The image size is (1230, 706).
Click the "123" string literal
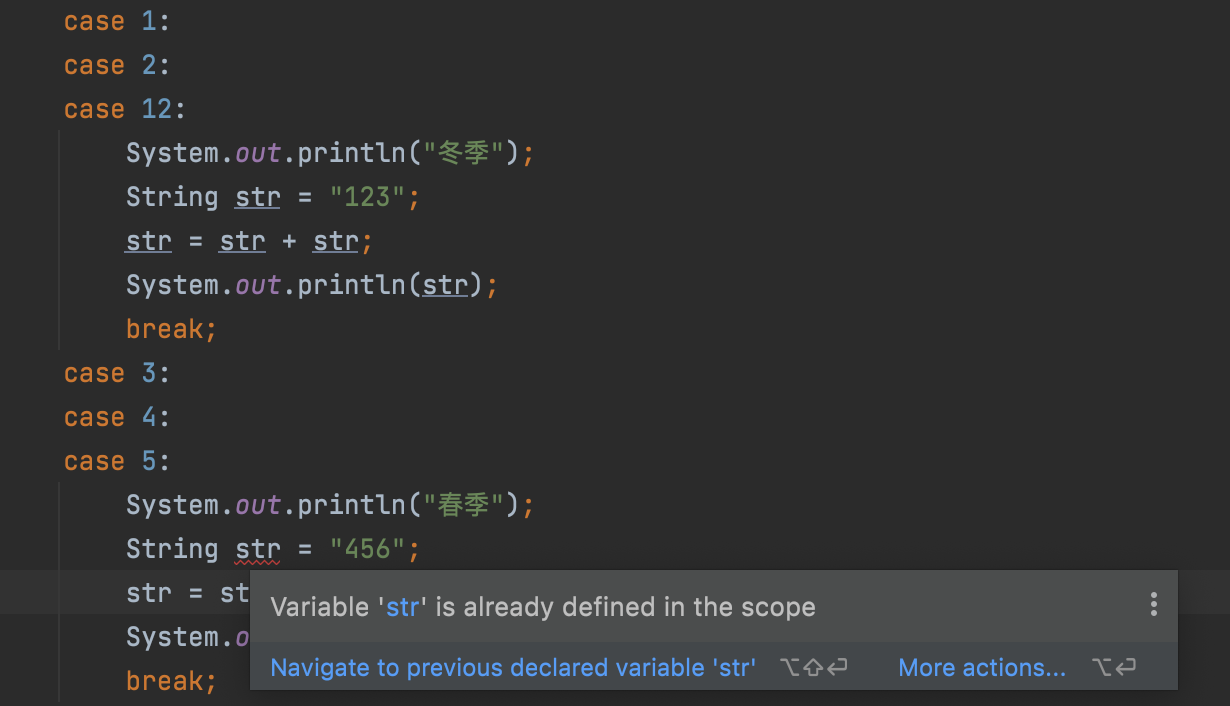pyautogui.click(x=367, y=197)
